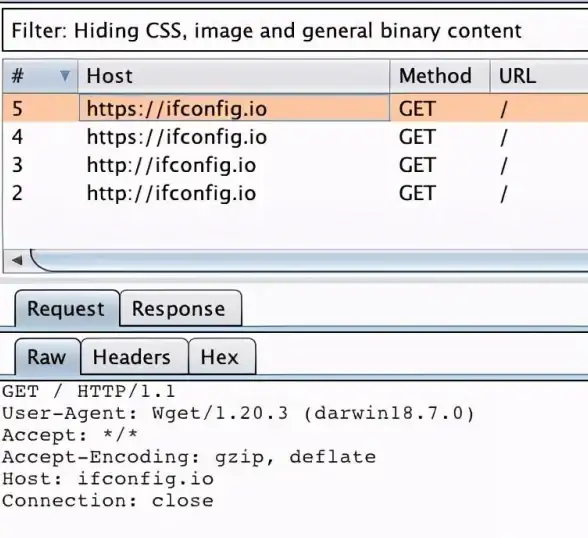The height and width of the screenshot is (538, 588).
Task: Click the Host: ifconfig.io header line
Action: click(x=108, y=479)
